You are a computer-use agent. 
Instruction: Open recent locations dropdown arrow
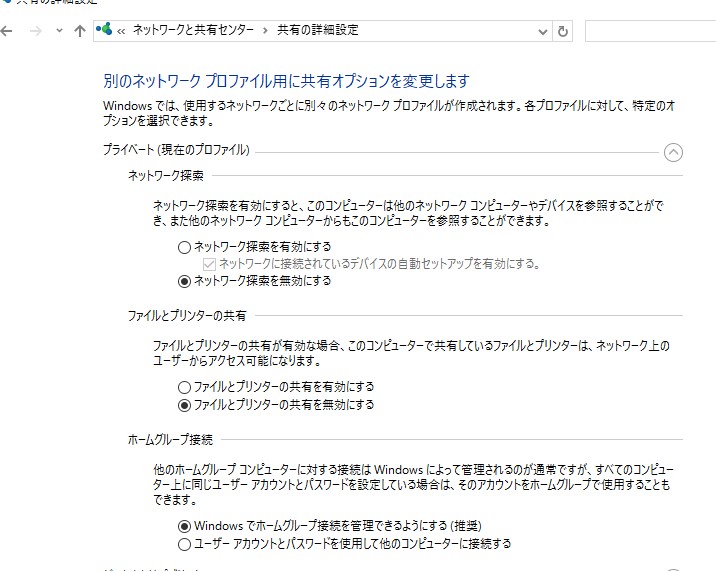click(x=59, y=31)
